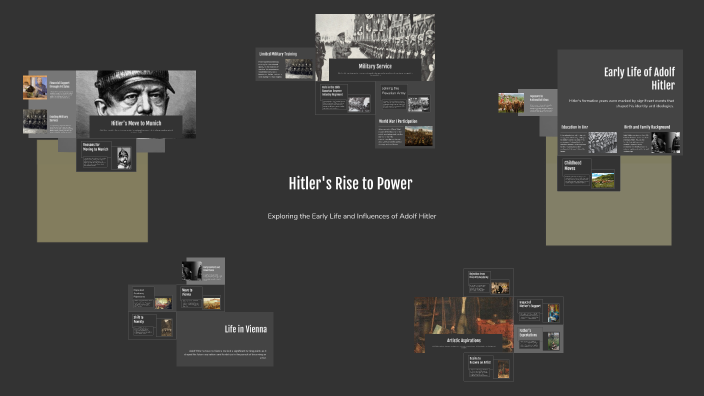Zoom into 'Move to Vienna' subtopic
The height and width of the screenshot is (396, 704).
tap(187, 292)
